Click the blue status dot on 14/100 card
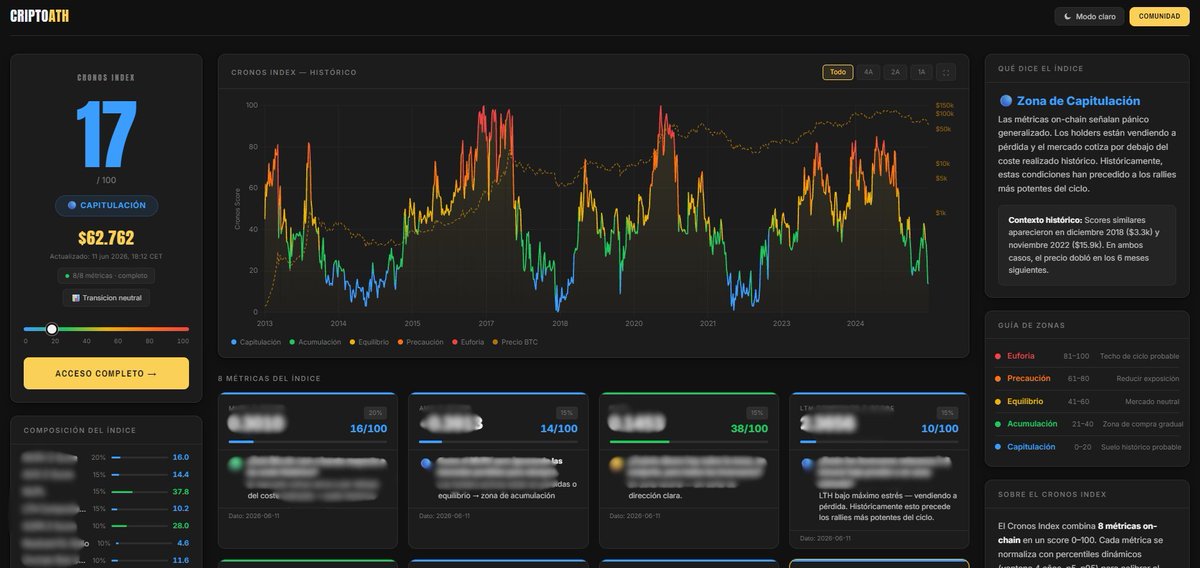The image size is (1200, 568). [x=427, y=464]
